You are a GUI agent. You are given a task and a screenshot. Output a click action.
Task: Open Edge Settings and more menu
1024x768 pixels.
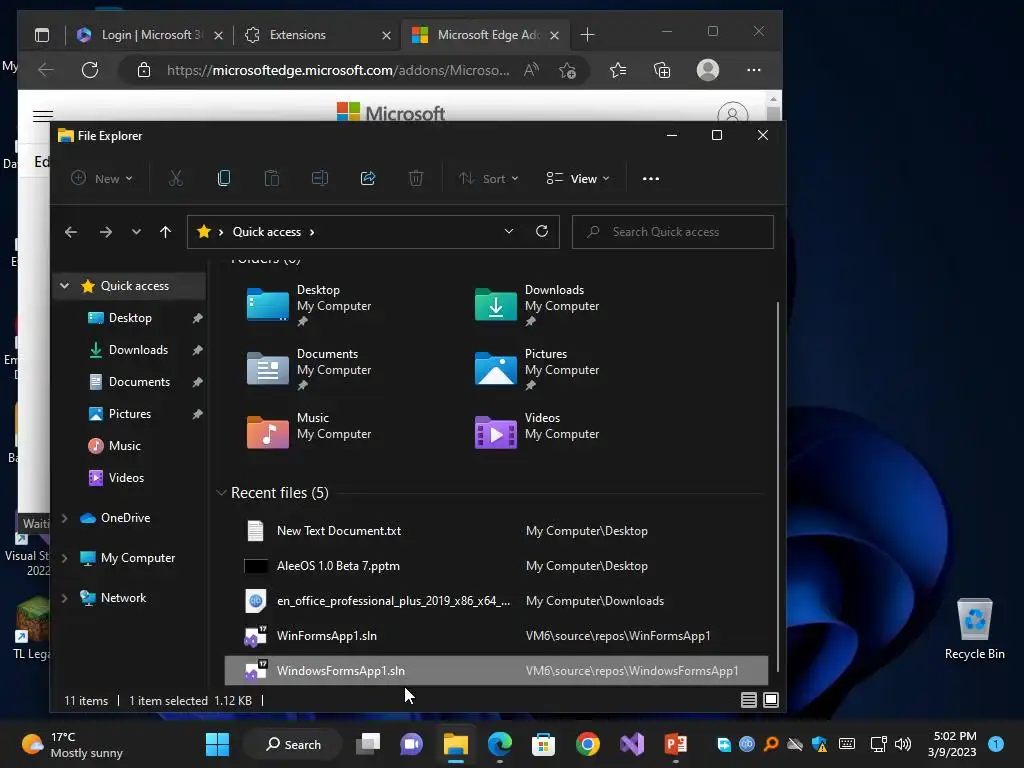click(754, 70)
